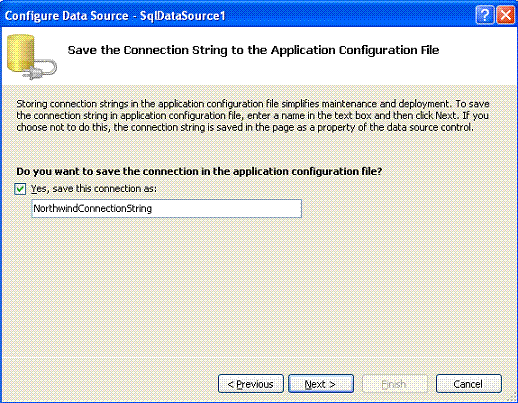
Task: Go back with the Previous button
Action: tap(251, 384)
